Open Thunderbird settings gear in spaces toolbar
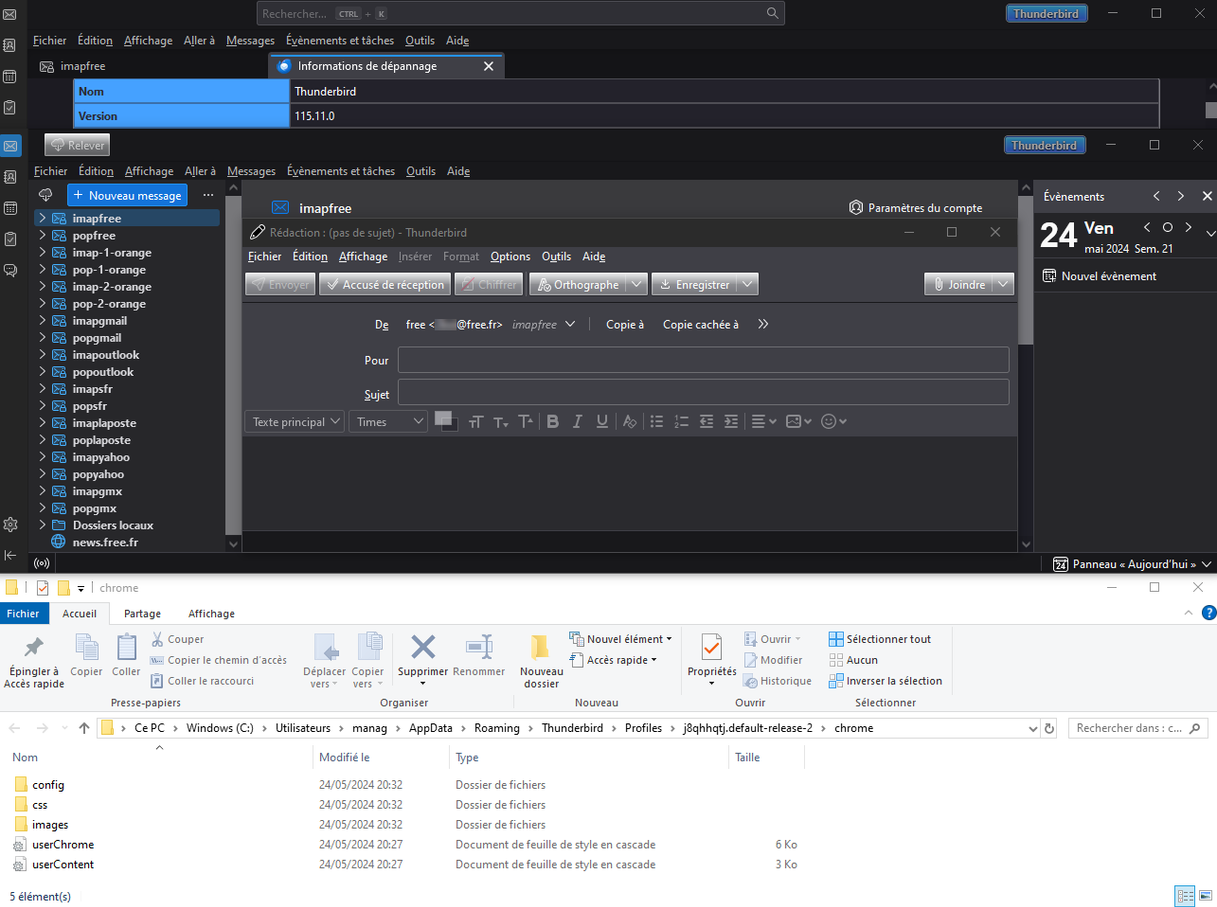 tap(10, 525)
